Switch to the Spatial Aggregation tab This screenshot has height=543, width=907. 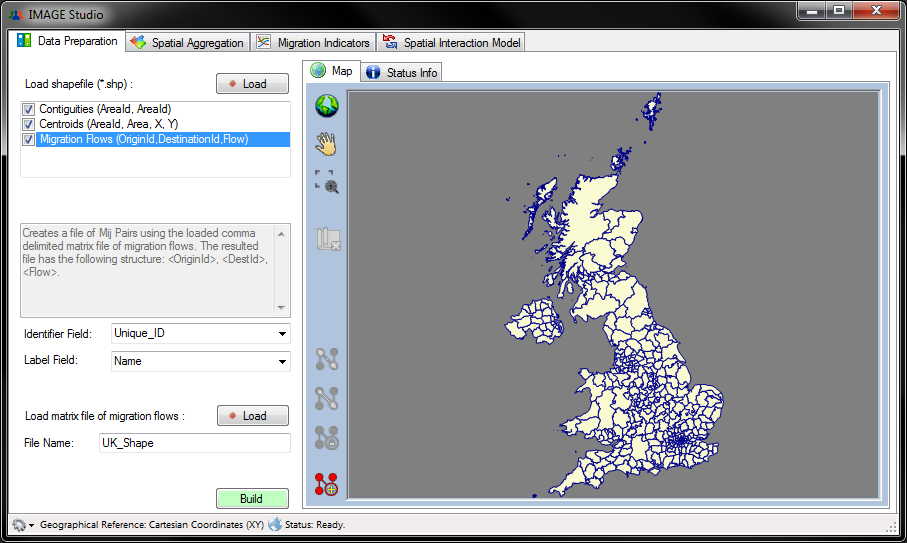click(x=187, y=43)
